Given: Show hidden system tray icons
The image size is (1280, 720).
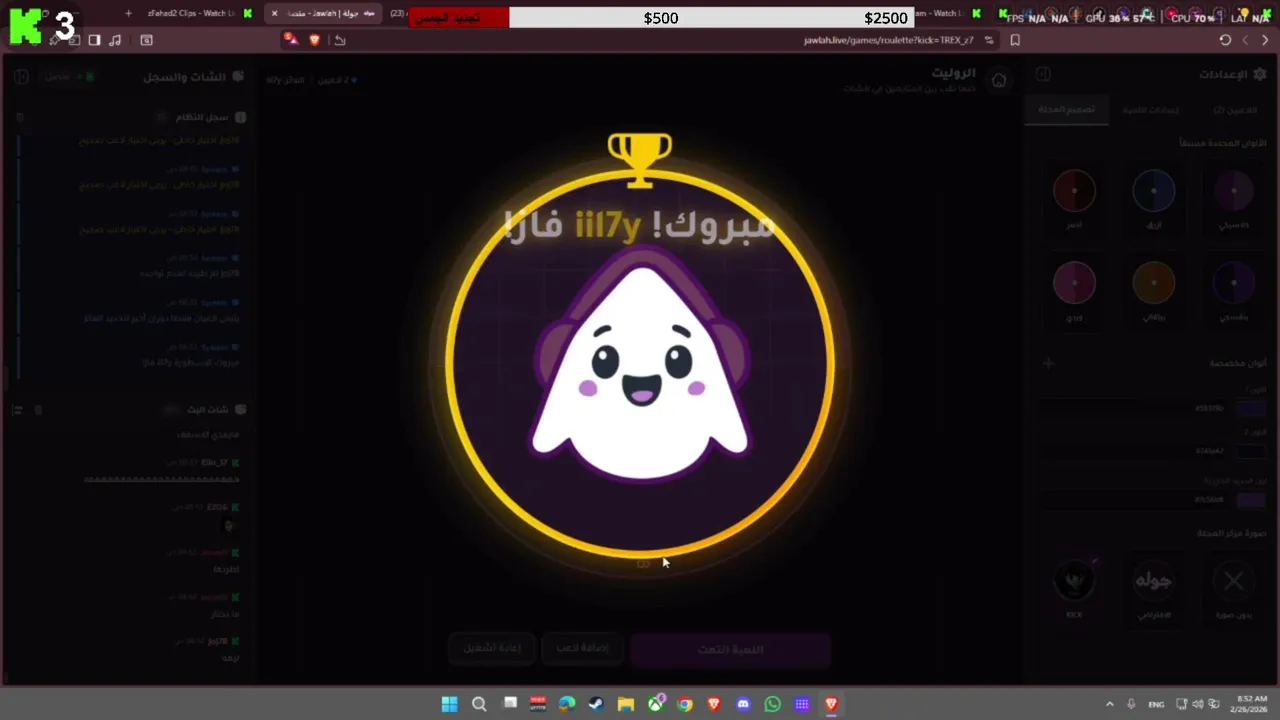Looking at the screenshot, I should 1109,704.
